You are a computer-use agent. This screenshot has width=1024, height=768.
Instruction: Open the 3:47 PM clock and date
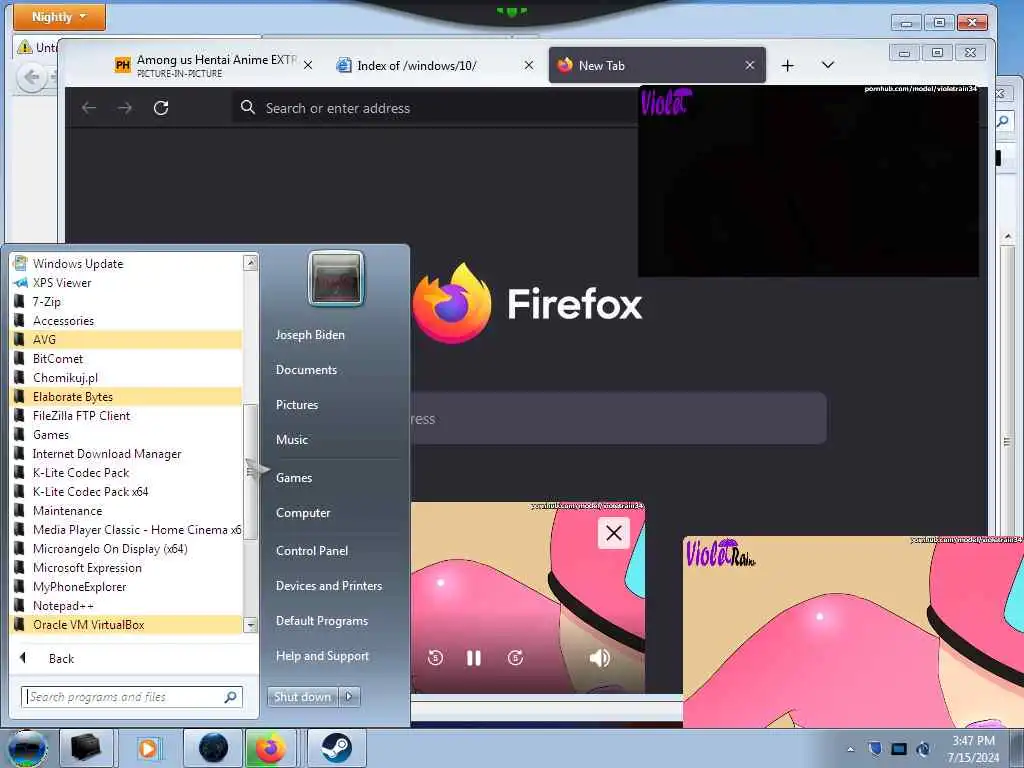[973, 749]
